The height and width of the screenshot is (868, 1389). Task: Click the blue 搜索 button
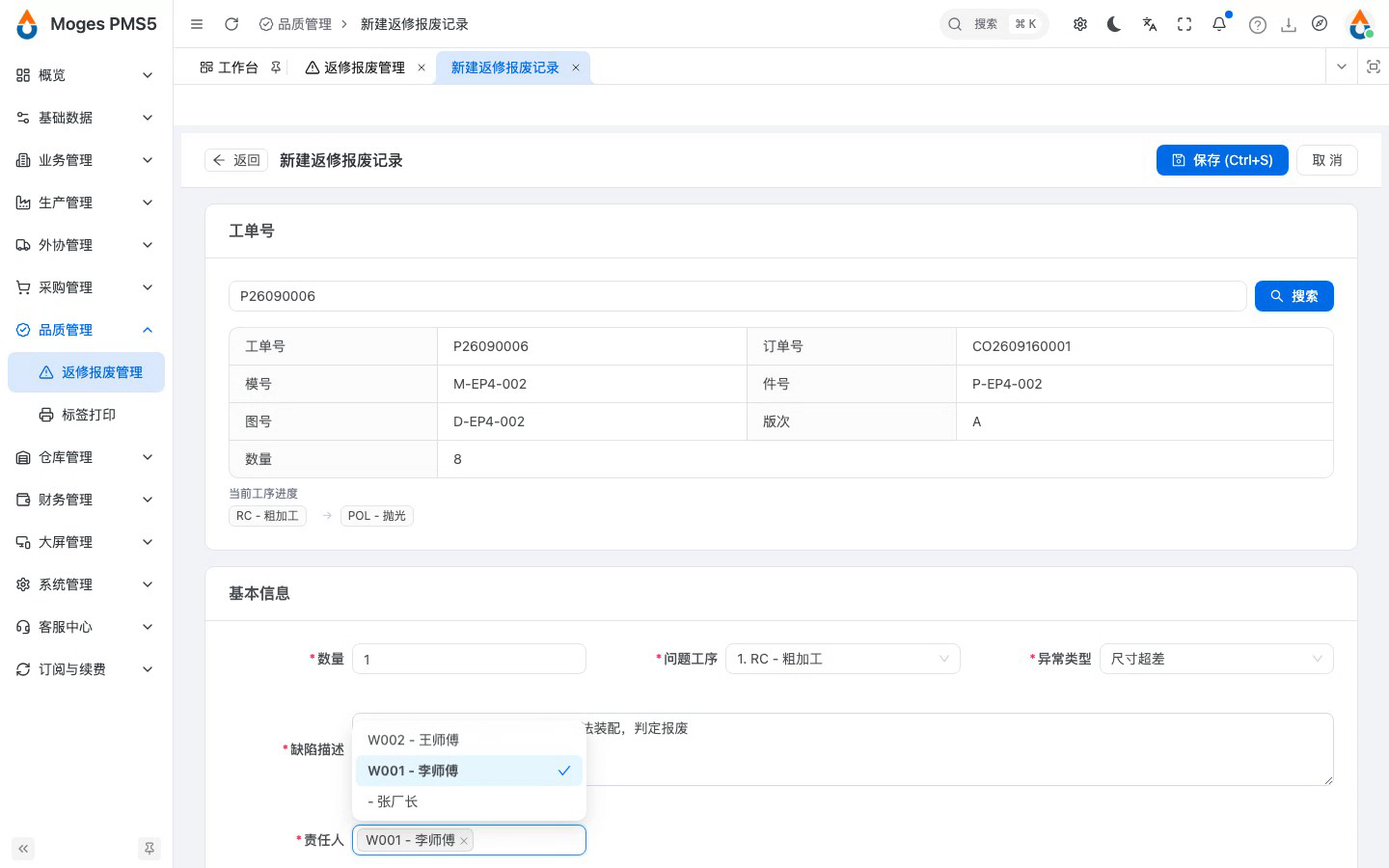point(1294,296)
